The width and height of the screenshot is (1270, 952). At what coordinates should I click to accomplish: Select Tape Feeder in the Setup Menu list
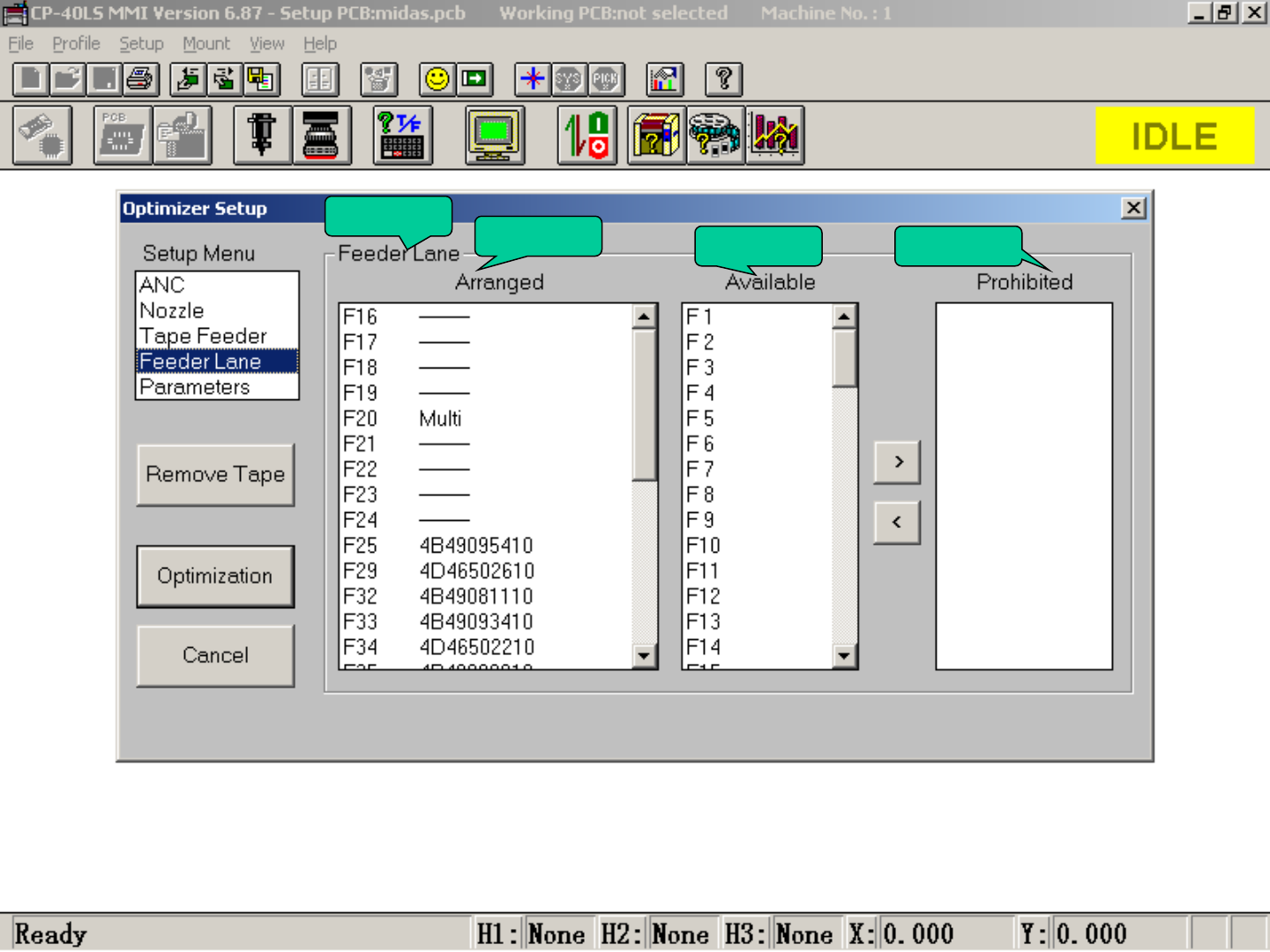(203, 336)
